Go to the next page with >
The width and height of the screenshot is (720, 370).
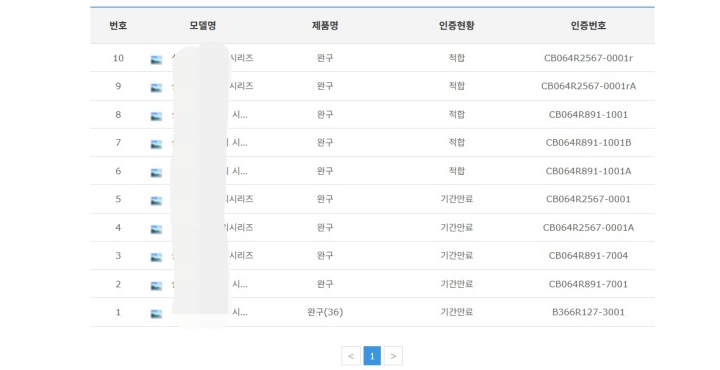[x=393, y=356]
